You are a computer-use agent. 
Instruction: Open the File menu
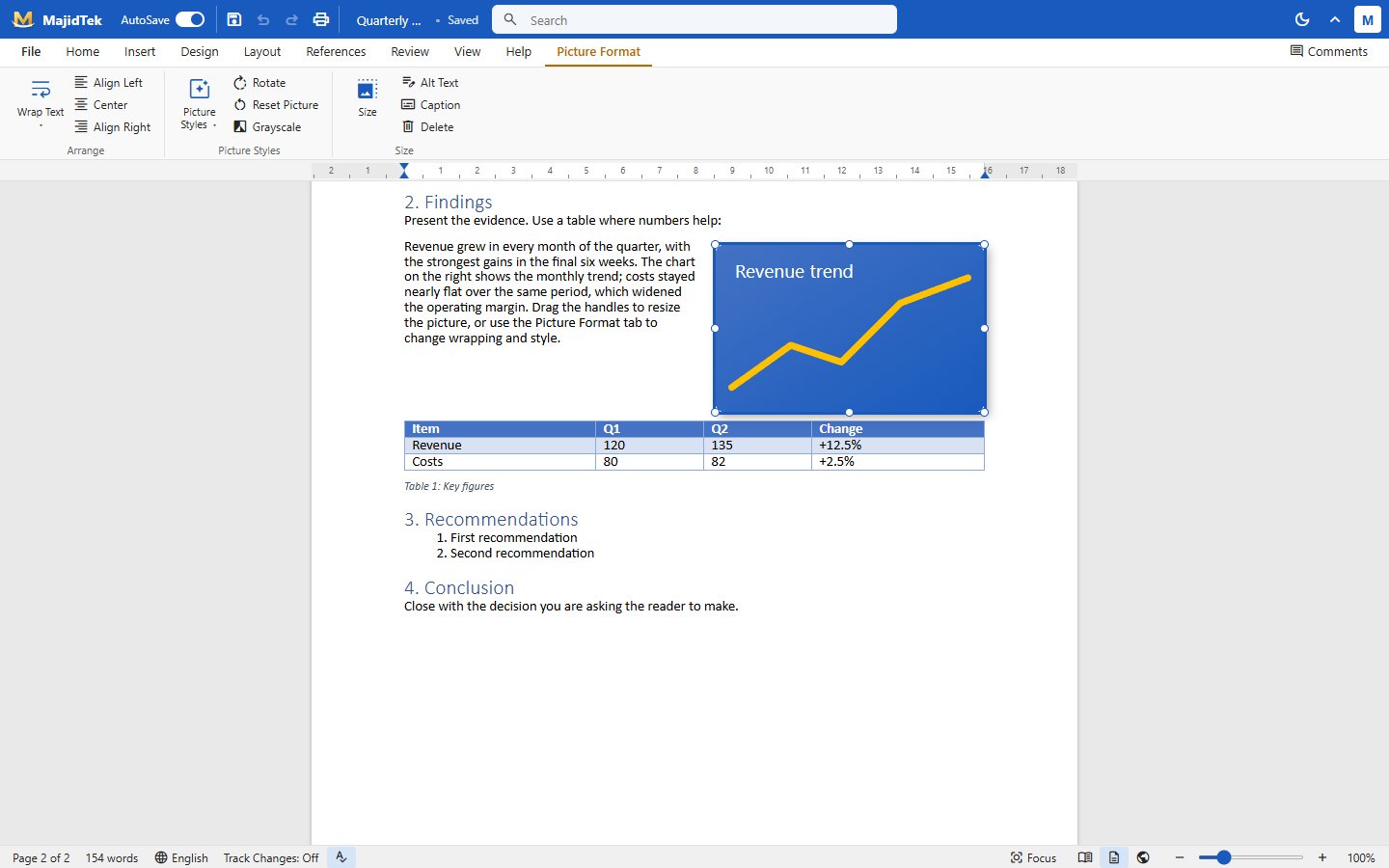click(31, 52)
